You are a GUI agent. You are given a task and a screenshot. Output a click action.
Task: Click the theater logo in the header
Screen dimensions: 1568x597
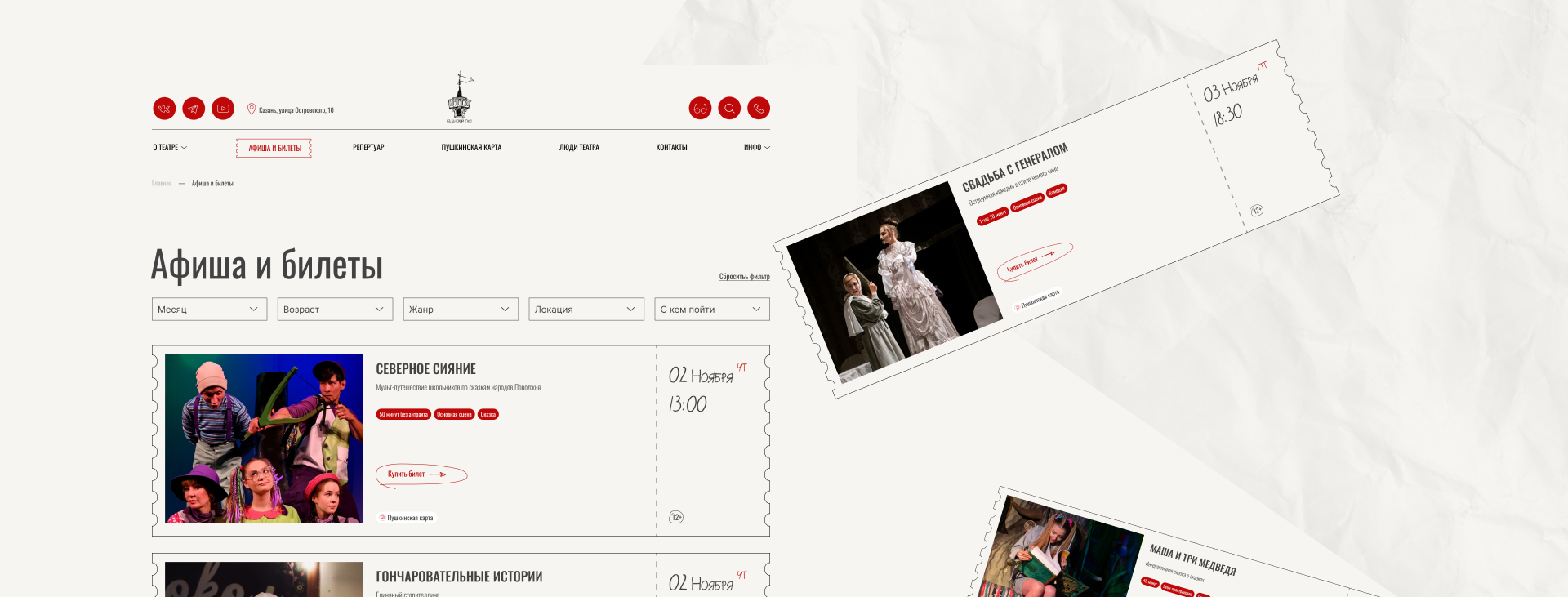(460, 97)
